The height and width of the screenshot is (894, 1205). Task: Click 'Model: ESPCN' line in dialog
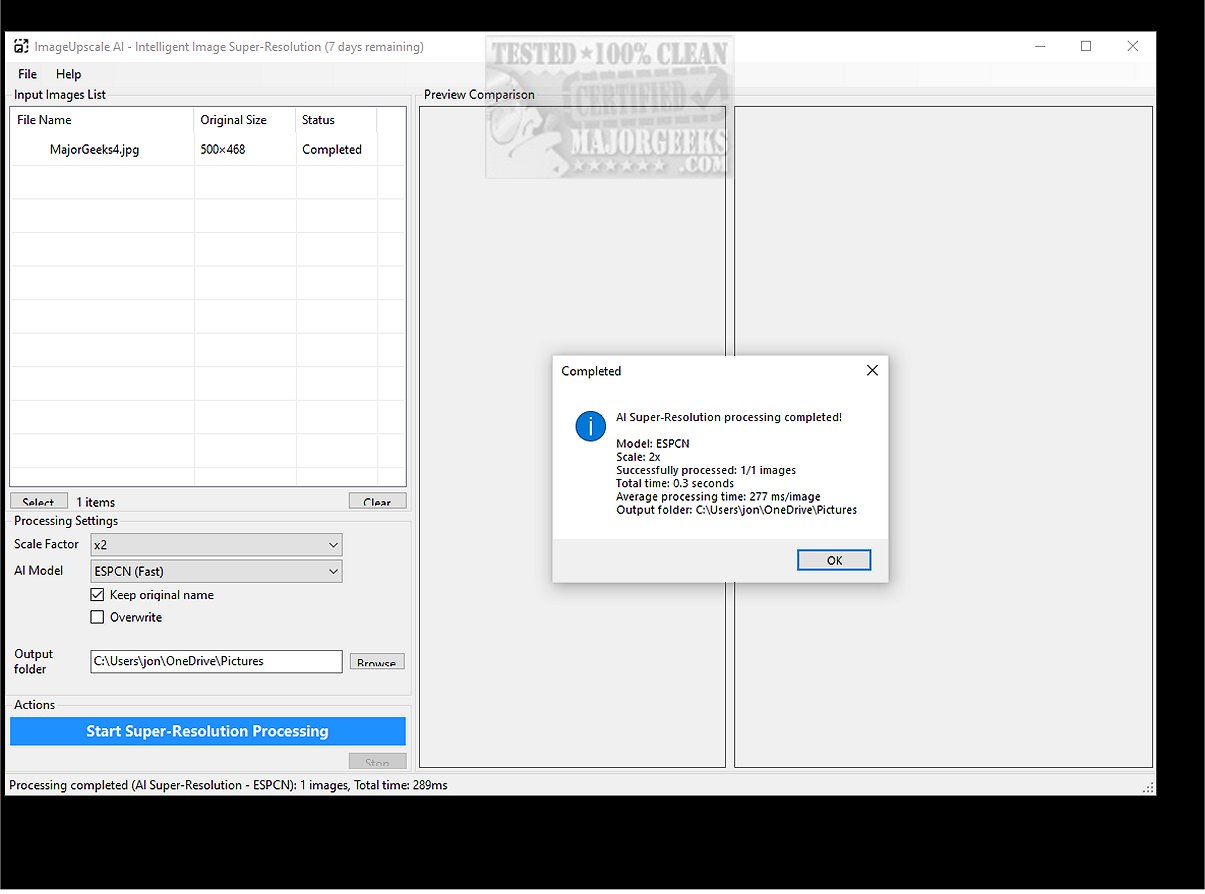pos(653,443)
